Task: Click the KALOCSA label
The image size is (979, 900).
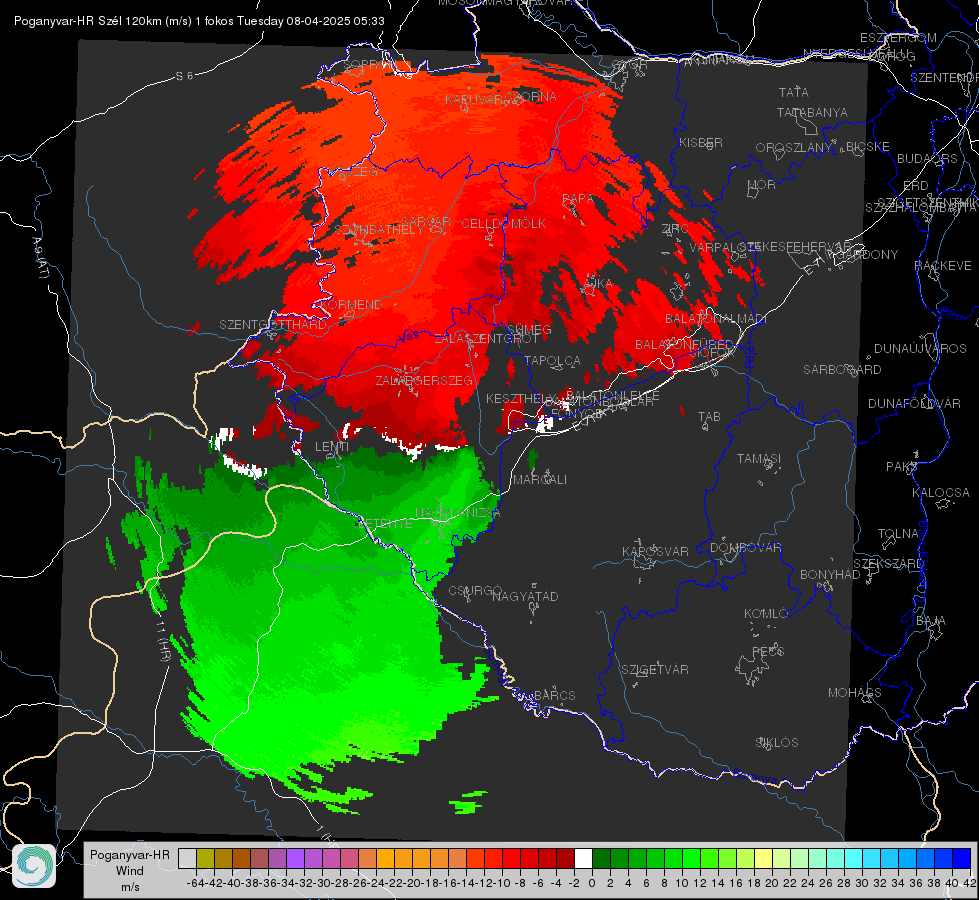Action: click(x=941, y=493)
